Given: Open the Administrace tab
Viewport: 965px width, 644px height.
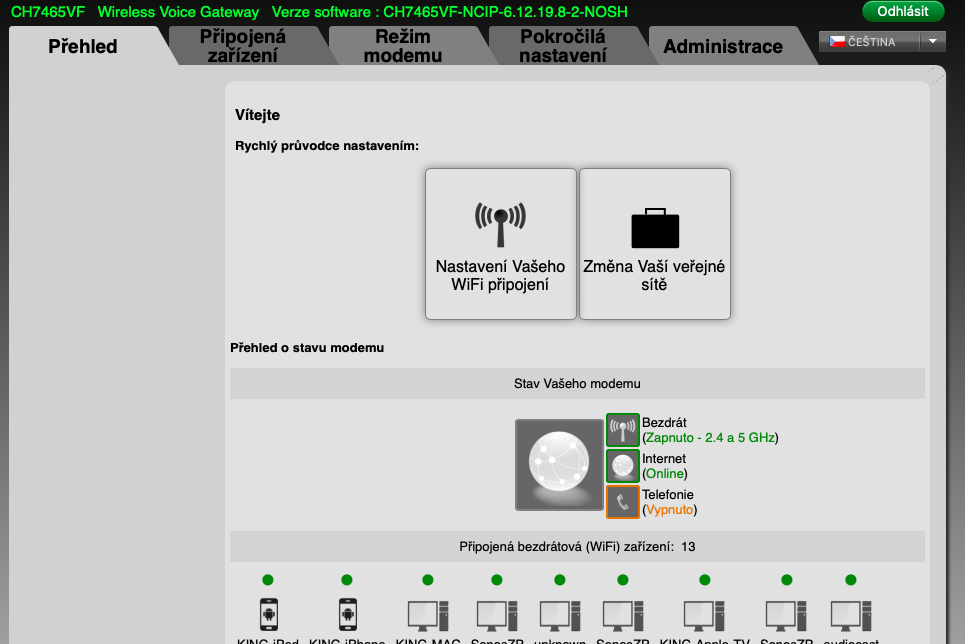Looking at the screenshot, I should click(x=722, y=47).
